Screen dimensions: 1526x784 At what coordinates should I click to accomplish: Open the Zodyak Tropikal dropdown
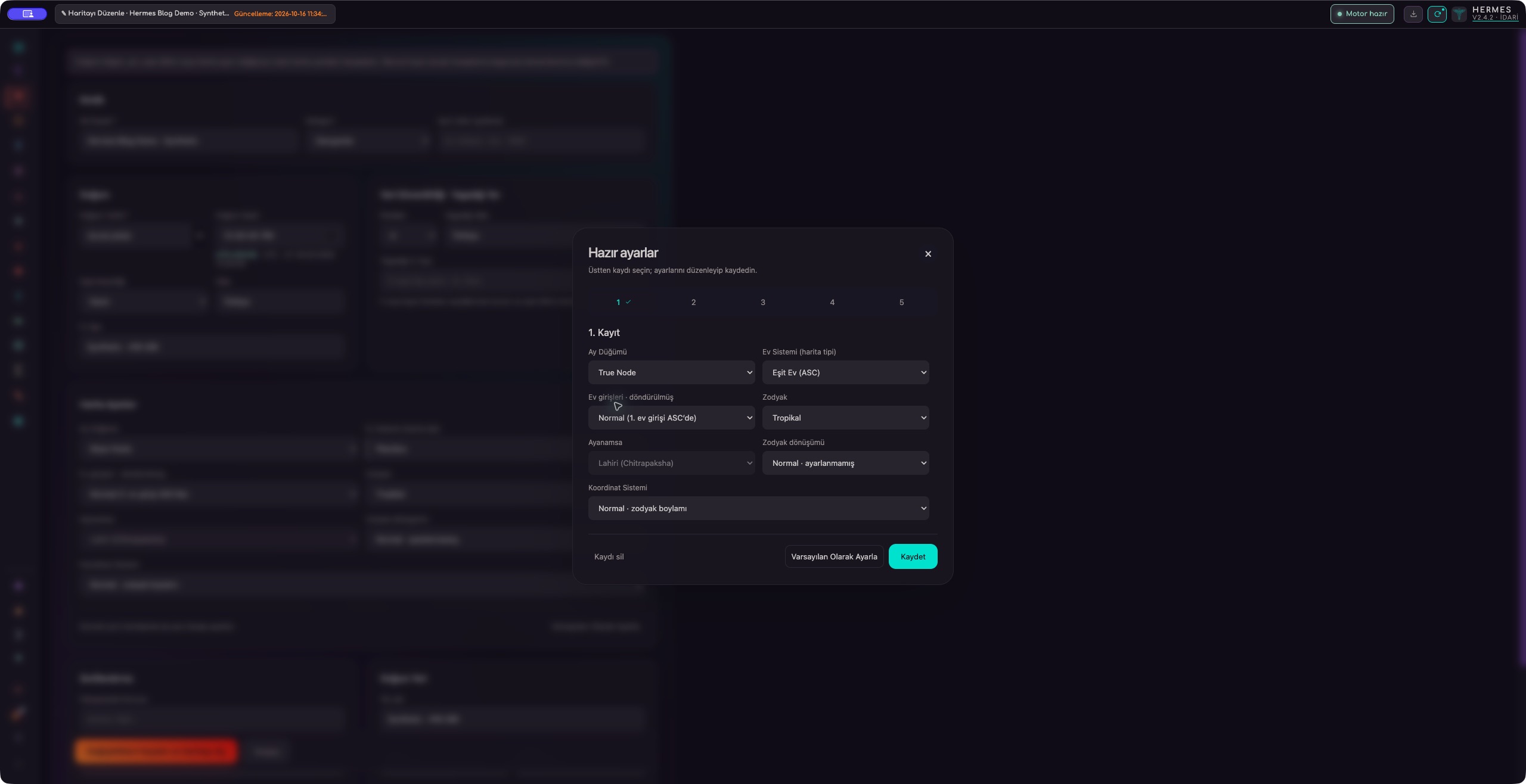(845, 418)
